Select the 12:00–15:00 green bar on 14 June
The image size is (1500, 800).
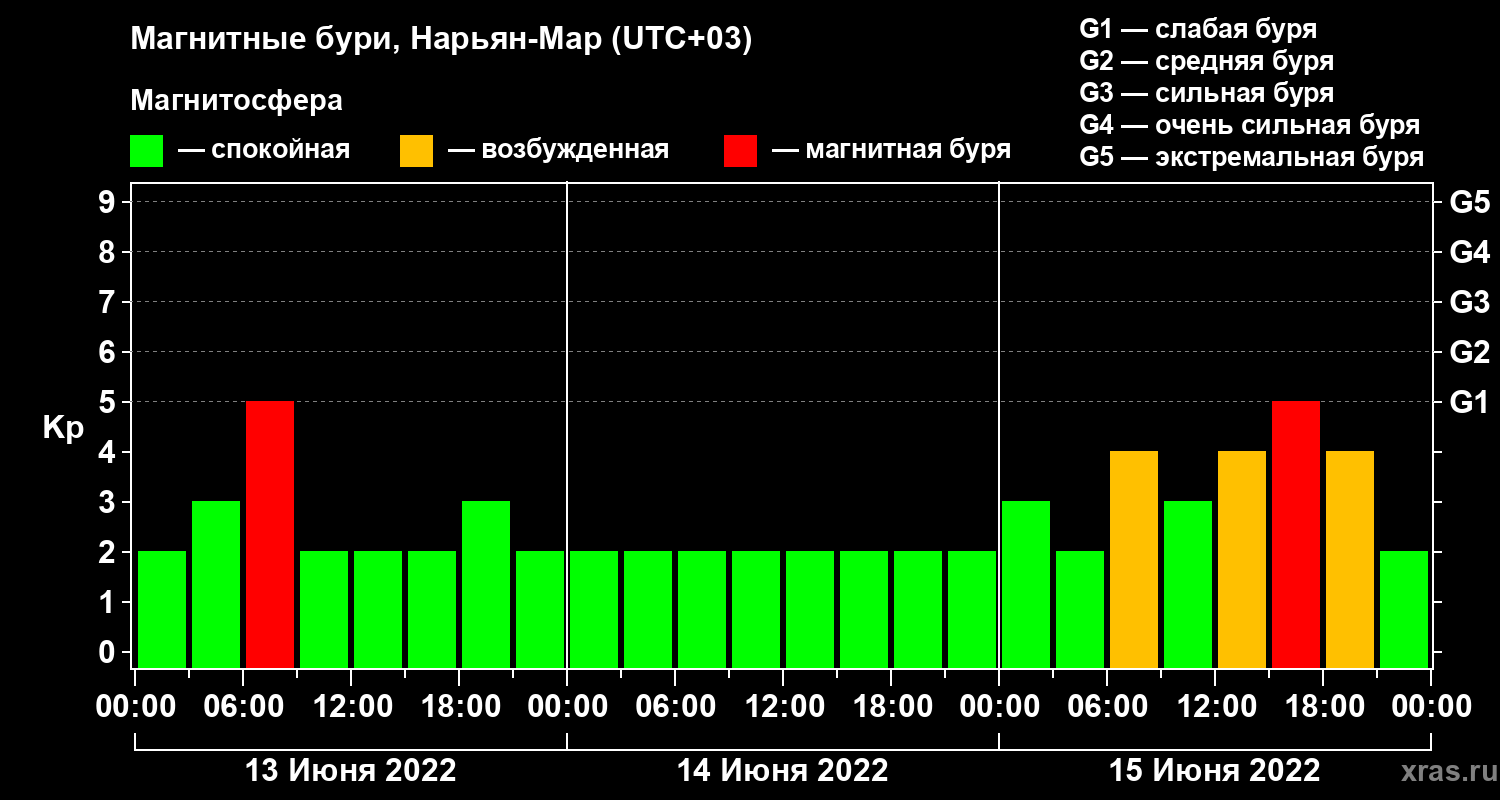(x=810, y=609)
